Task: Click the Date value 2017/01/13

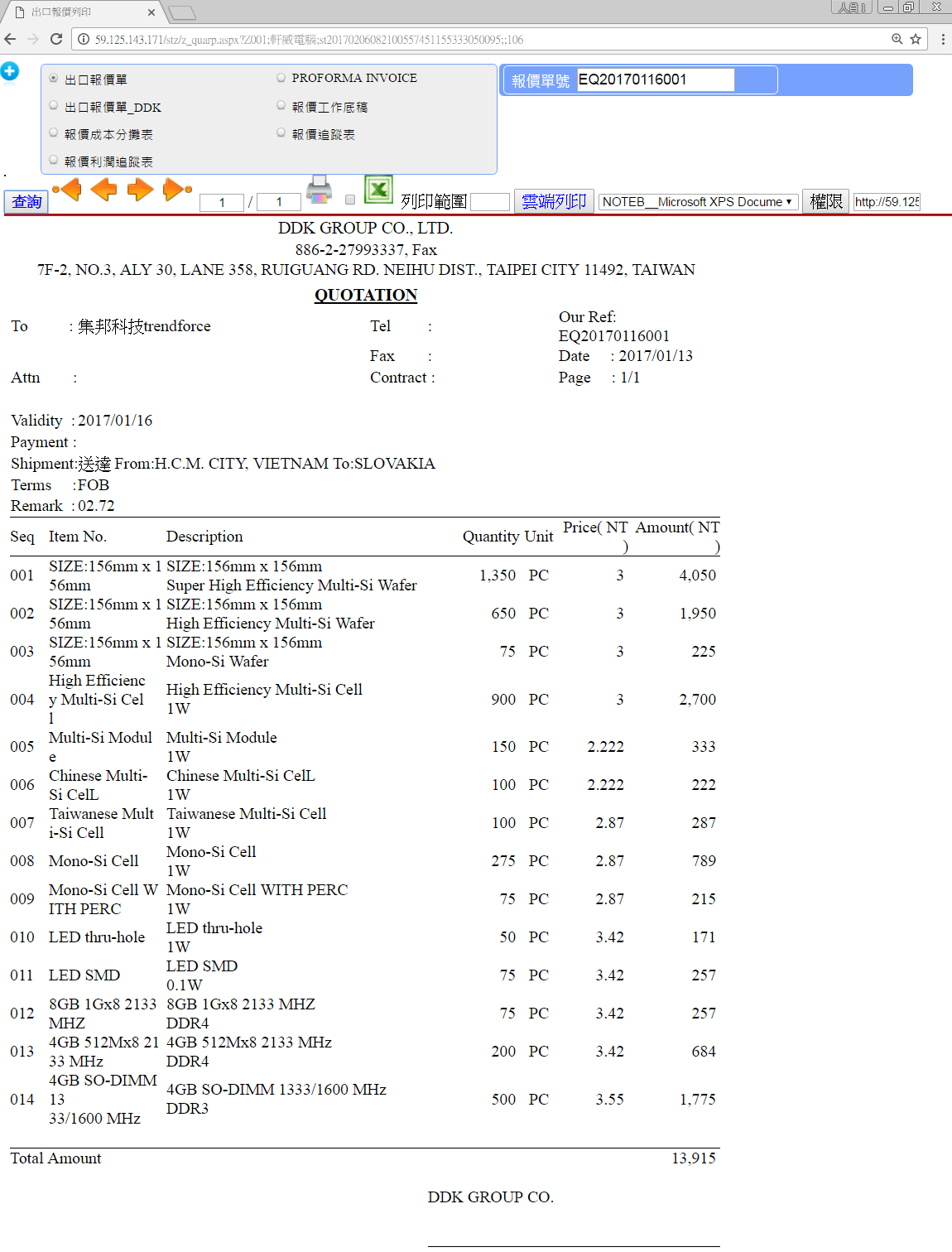Action: pos(656,356)
